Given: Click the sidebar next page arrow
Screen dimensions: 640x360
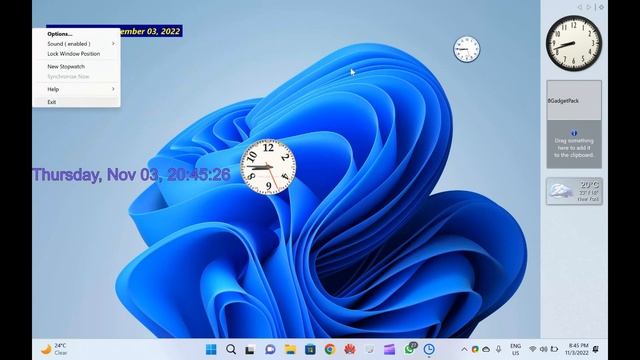Looking at the screenshot, I should click(x=589, y=7).
